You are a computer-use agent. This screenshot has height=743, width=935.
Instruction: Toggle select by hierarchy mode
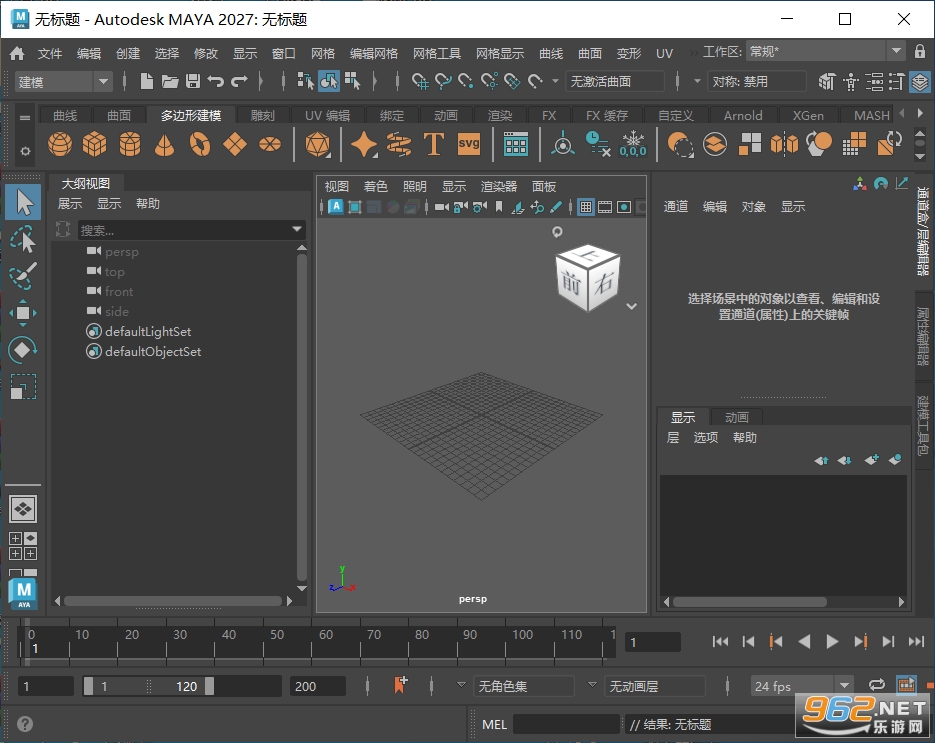[305, 81]
